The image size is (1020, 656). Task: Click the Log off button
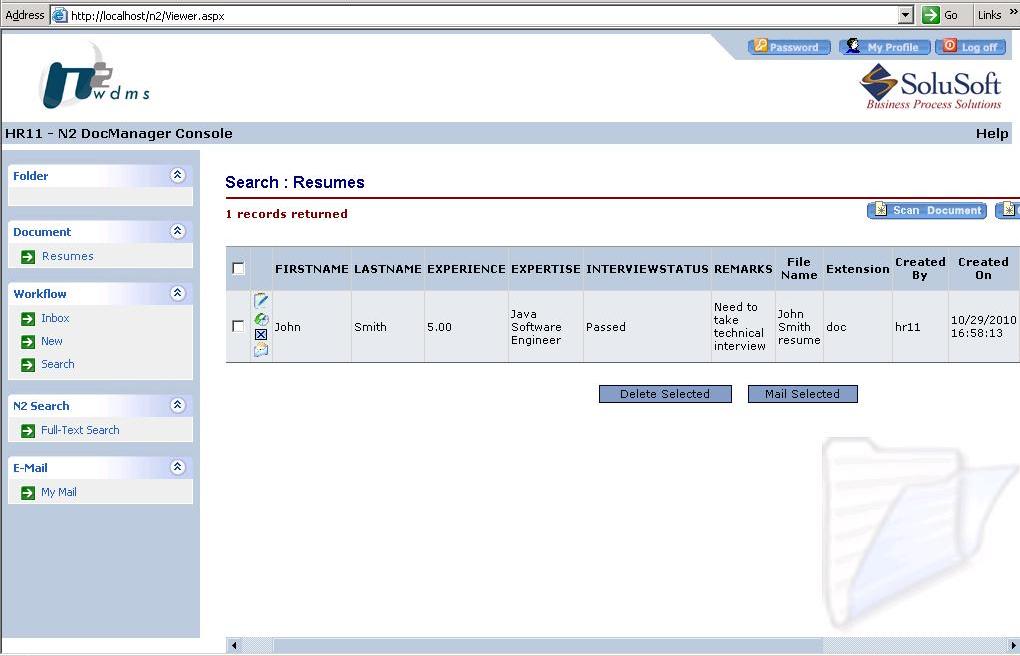[x=971, y=47]
